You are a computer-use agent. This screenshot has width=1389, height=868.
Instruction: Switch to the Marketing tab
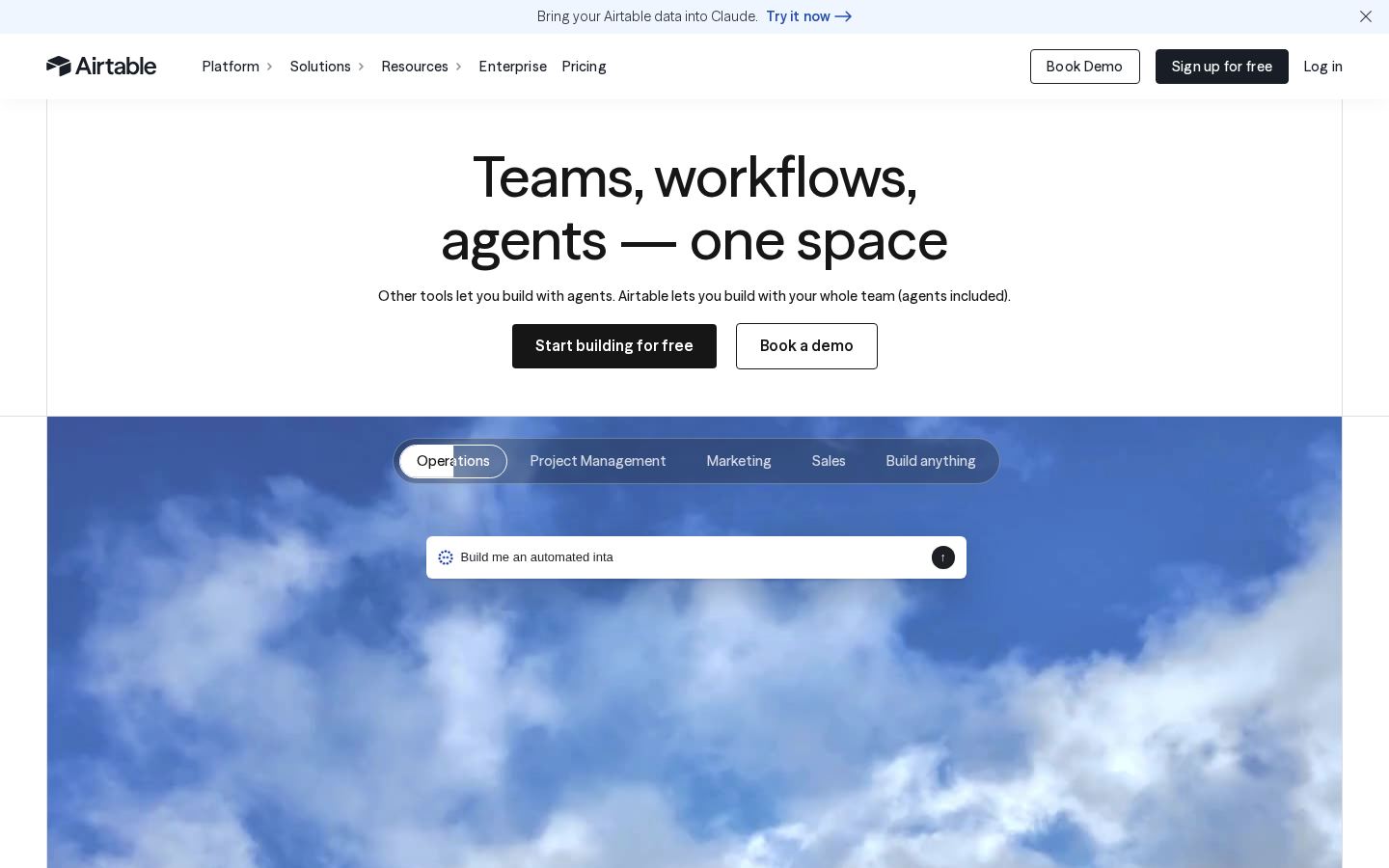click(739, 461)
